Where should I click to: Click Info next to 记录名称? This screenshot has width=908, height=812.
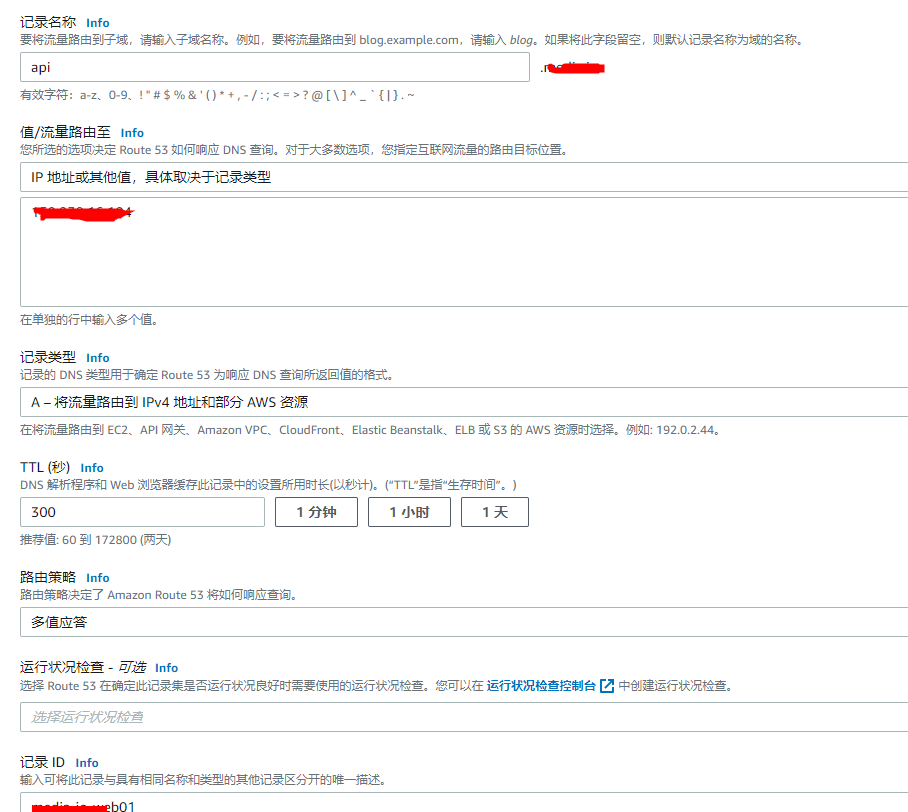[96, 22]
